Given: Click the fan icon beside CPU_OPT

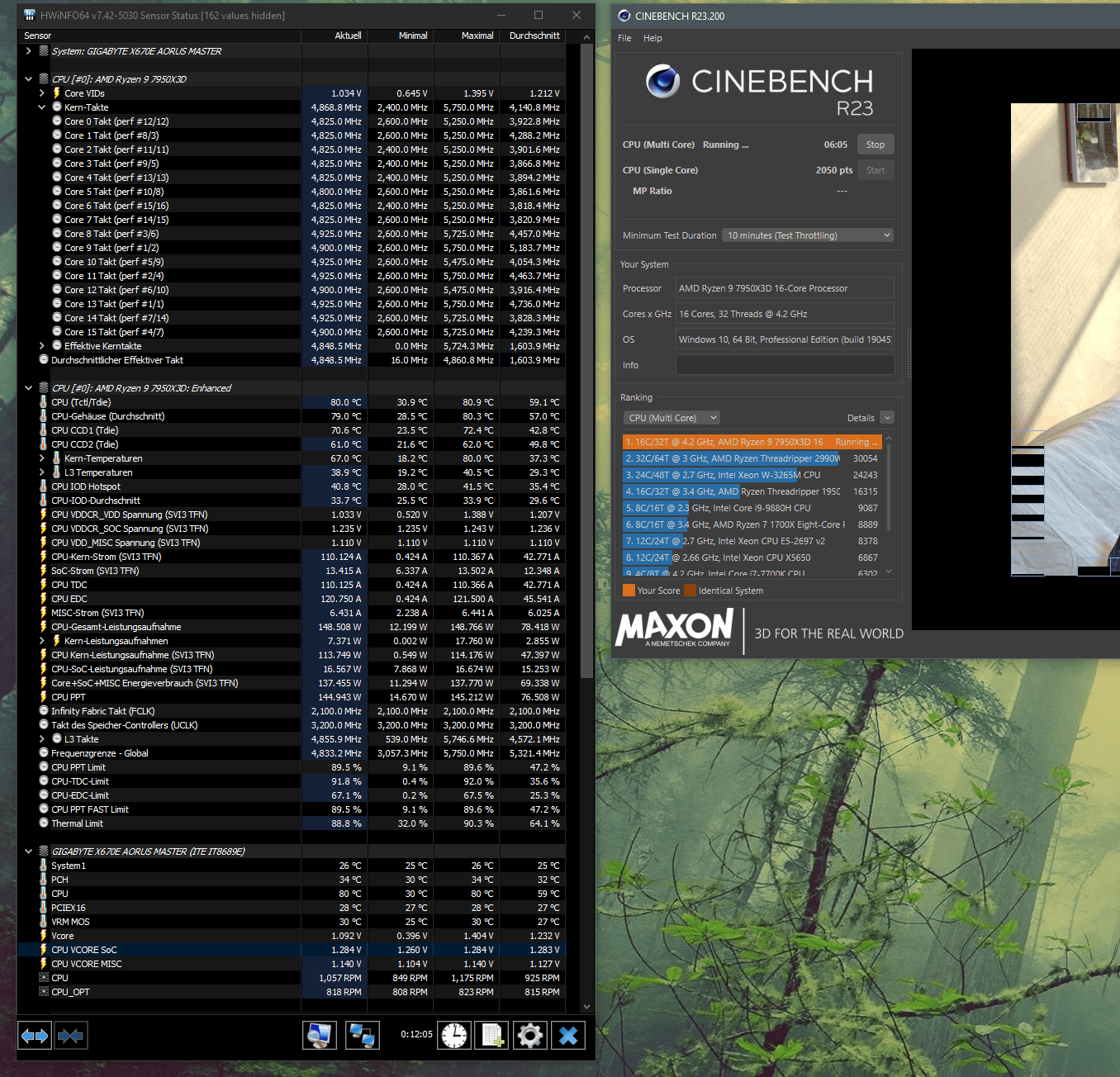Looking at the screenshot, I should click(44, 992).
